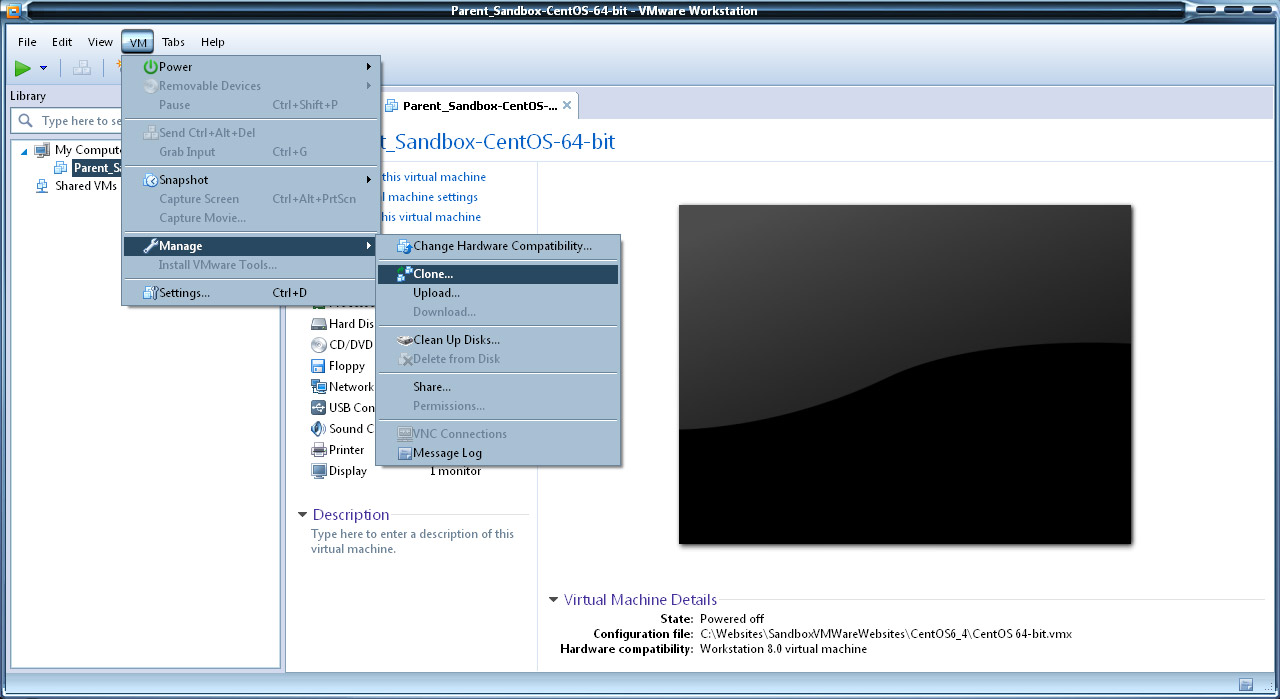
Task: Click the black VM screen preview
Action: (905, 375)
